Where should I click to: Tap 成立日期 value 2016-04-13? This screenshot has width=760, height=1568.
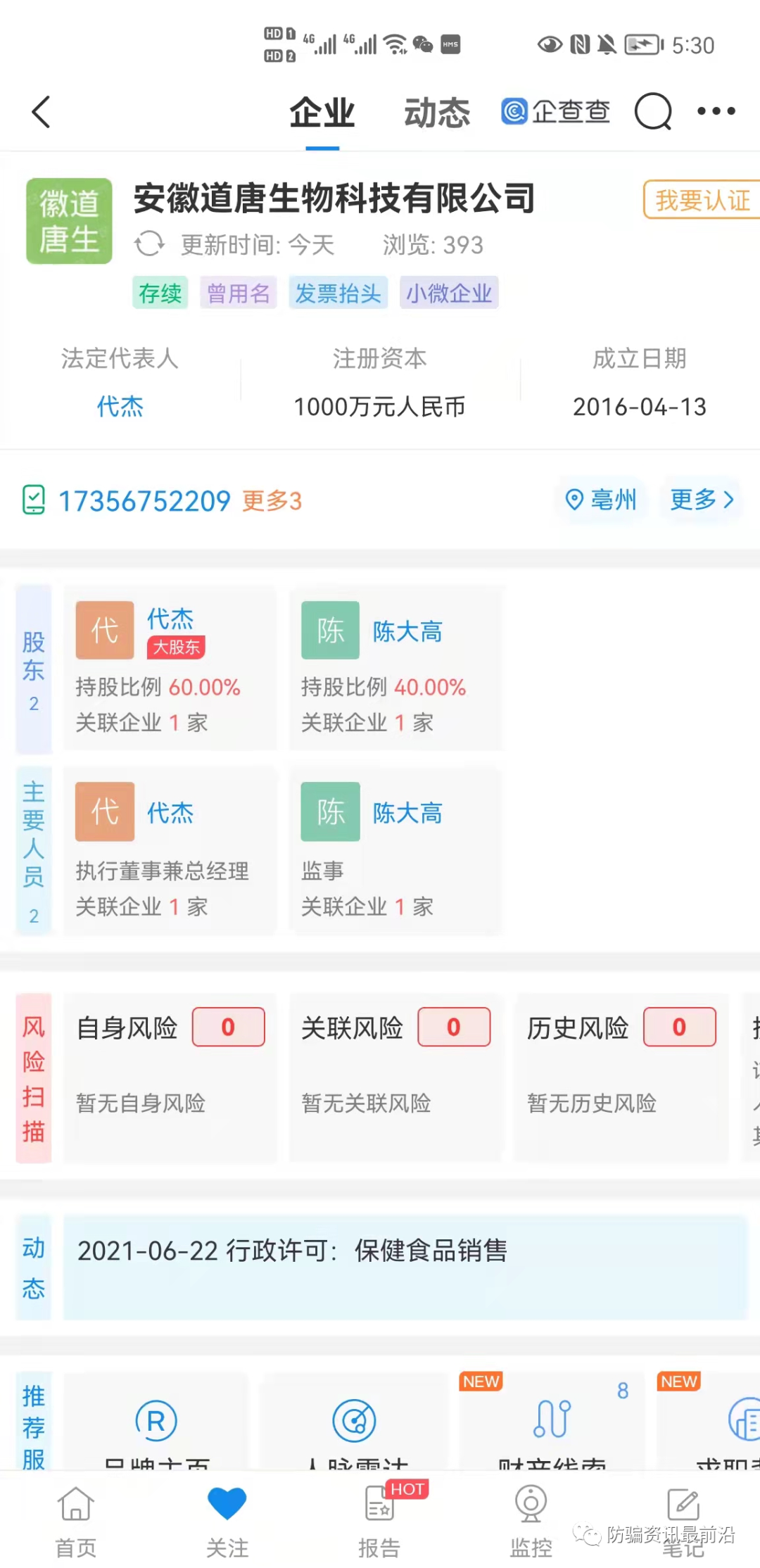pyautogui.click(x=639, y=407)
